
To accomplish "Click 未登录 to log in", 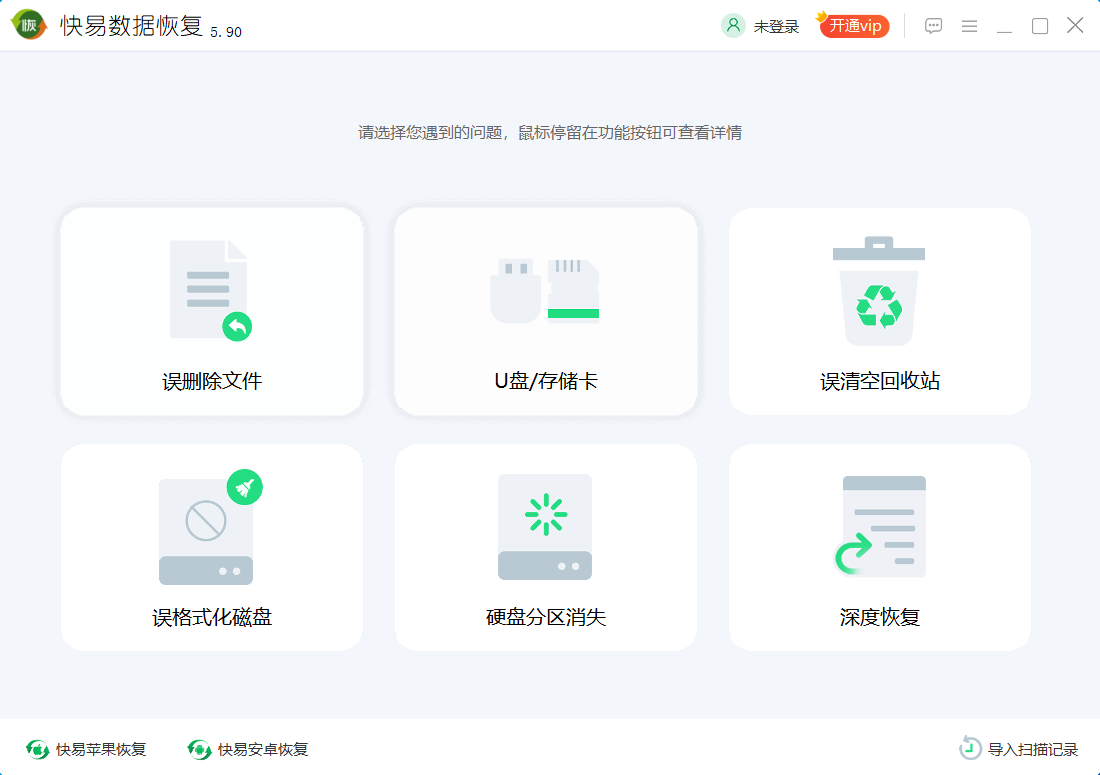I will click(x=778, y=25).
